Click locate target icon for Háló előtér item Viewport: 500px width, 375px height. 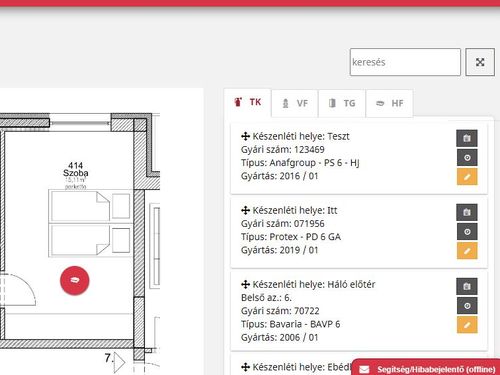(467, 306)
